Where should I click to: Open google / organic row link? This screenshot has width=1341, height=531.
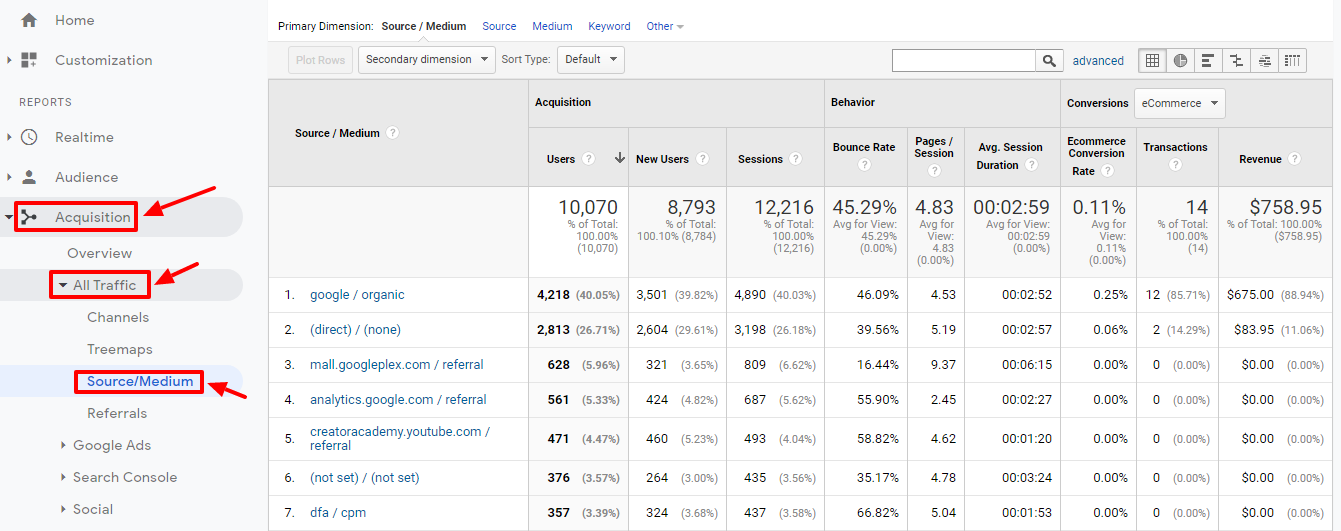click(x=357, y=295)
